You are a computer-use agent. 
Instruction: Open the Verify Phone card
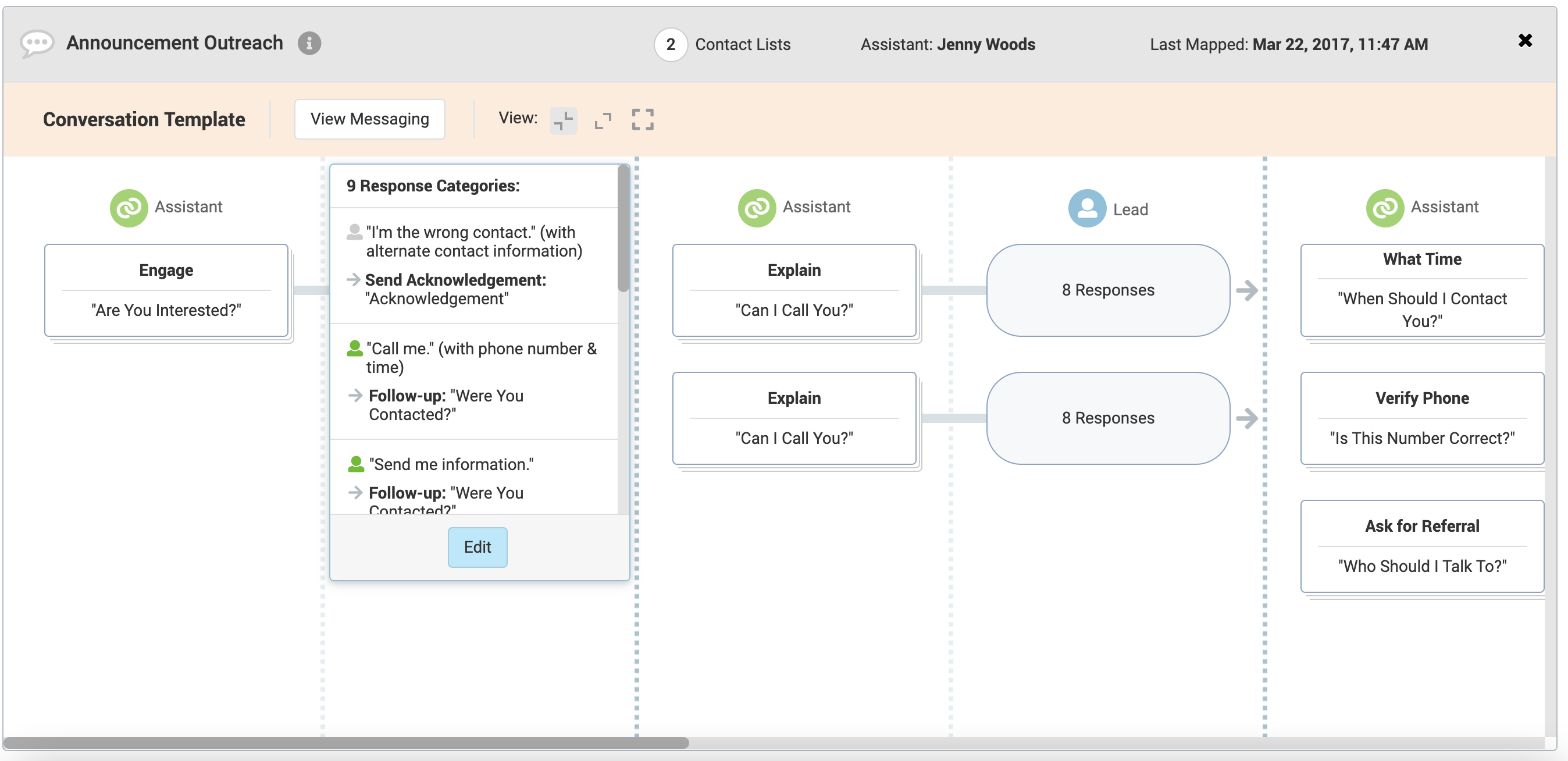pos(1422,418)
